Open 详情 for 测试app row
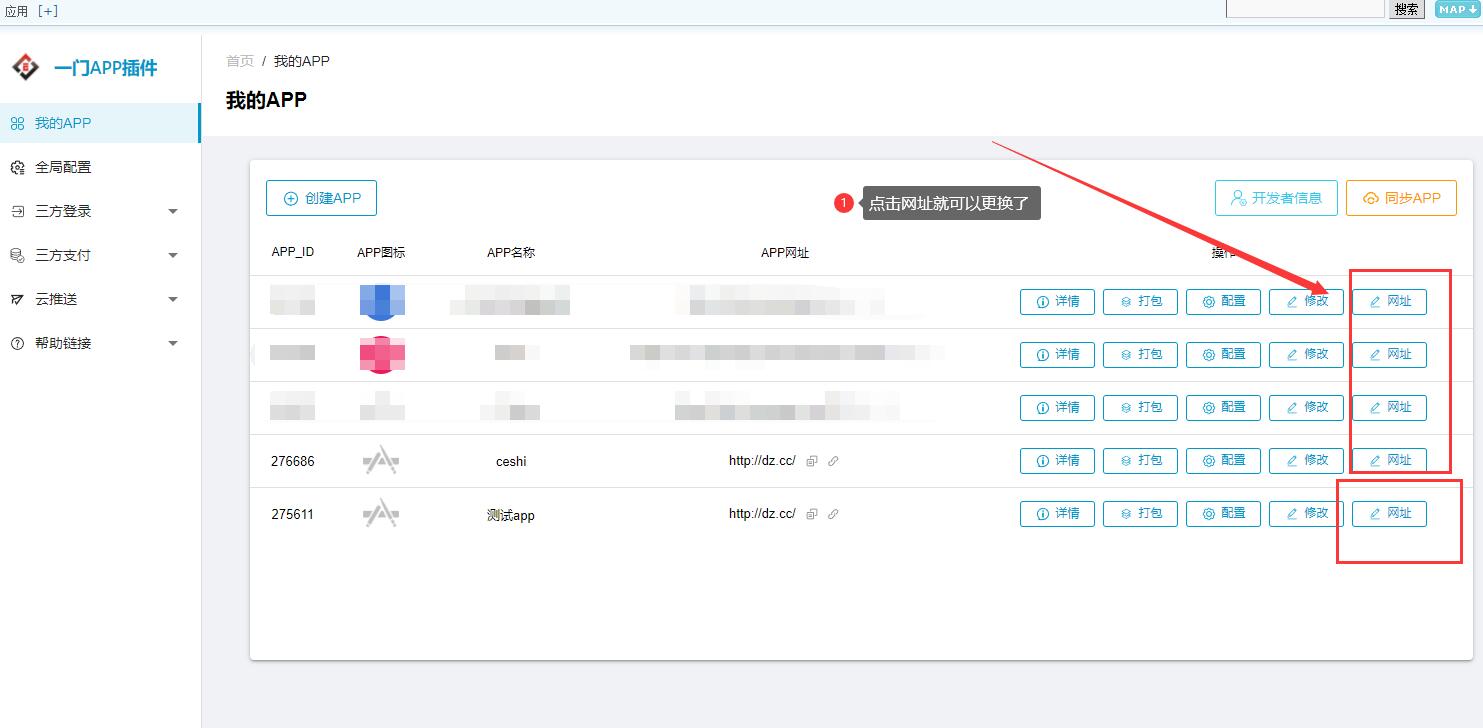 coord(1057,514)
